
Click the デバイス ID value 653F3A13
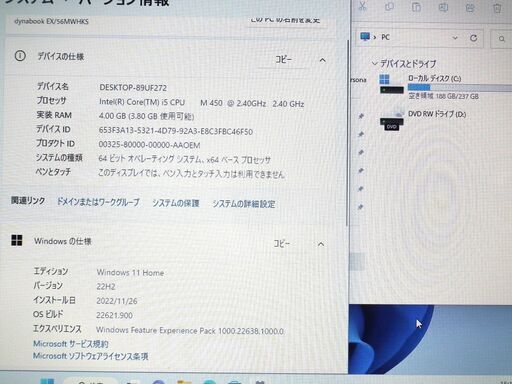pyautogui.click(x=176, y=131)
